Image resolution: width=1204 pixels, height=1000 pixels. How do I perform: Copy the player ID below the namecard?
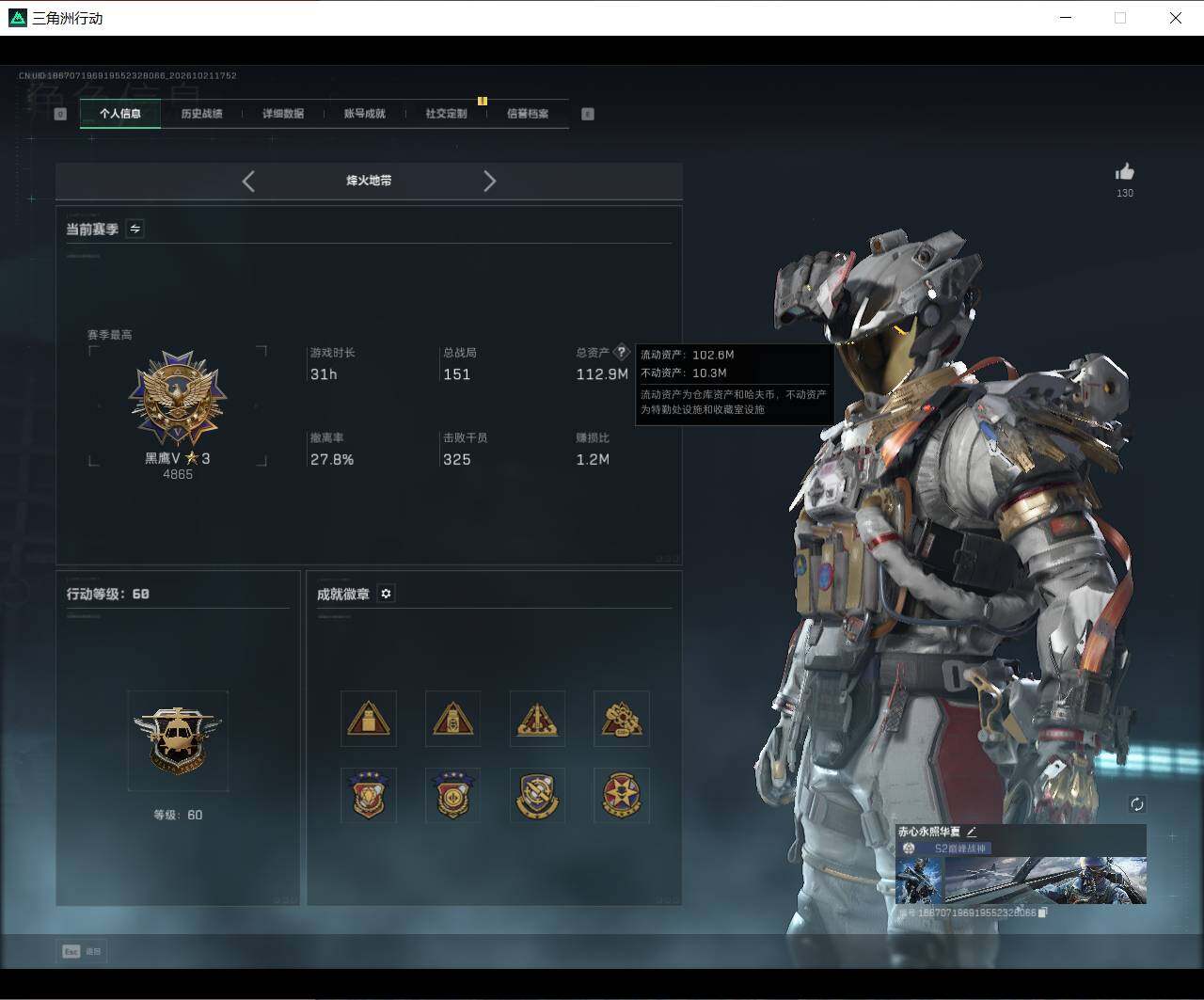coord(1042,913)
